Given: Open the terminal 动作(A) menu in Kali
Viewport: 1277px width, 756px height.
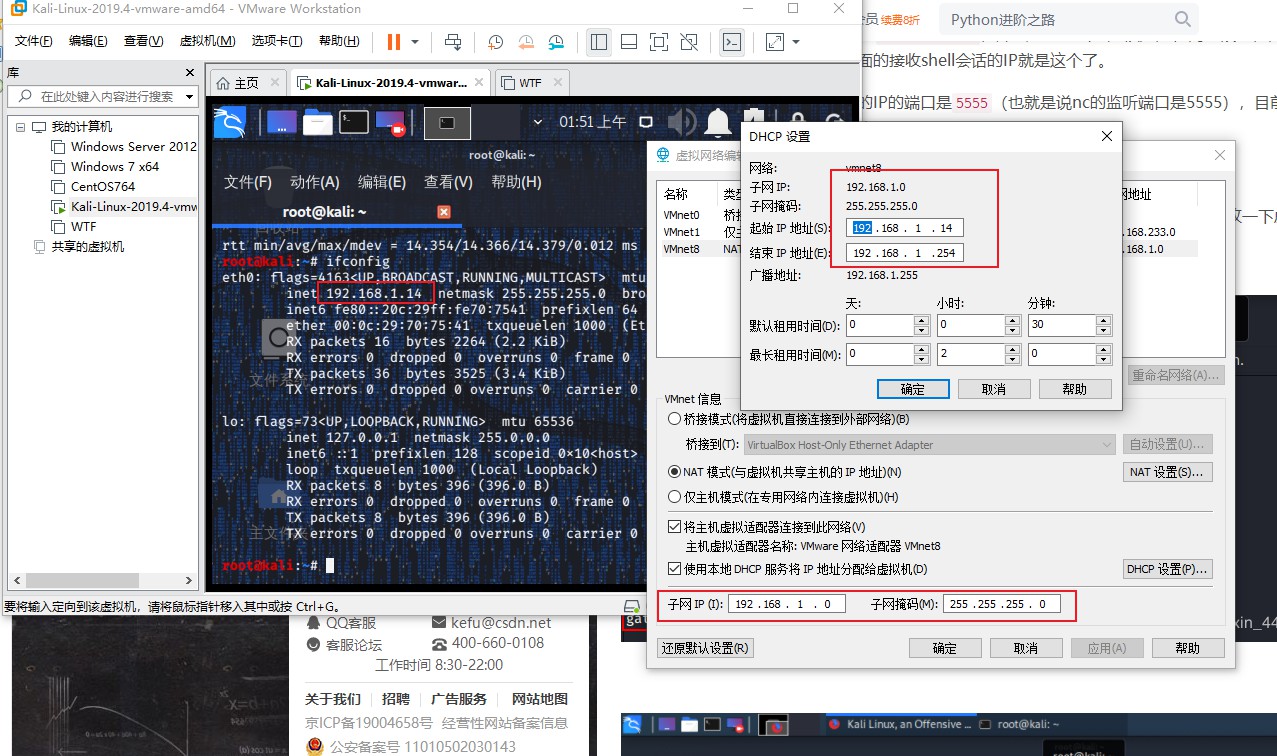Looking at the screenshot, I should (315, 182).
